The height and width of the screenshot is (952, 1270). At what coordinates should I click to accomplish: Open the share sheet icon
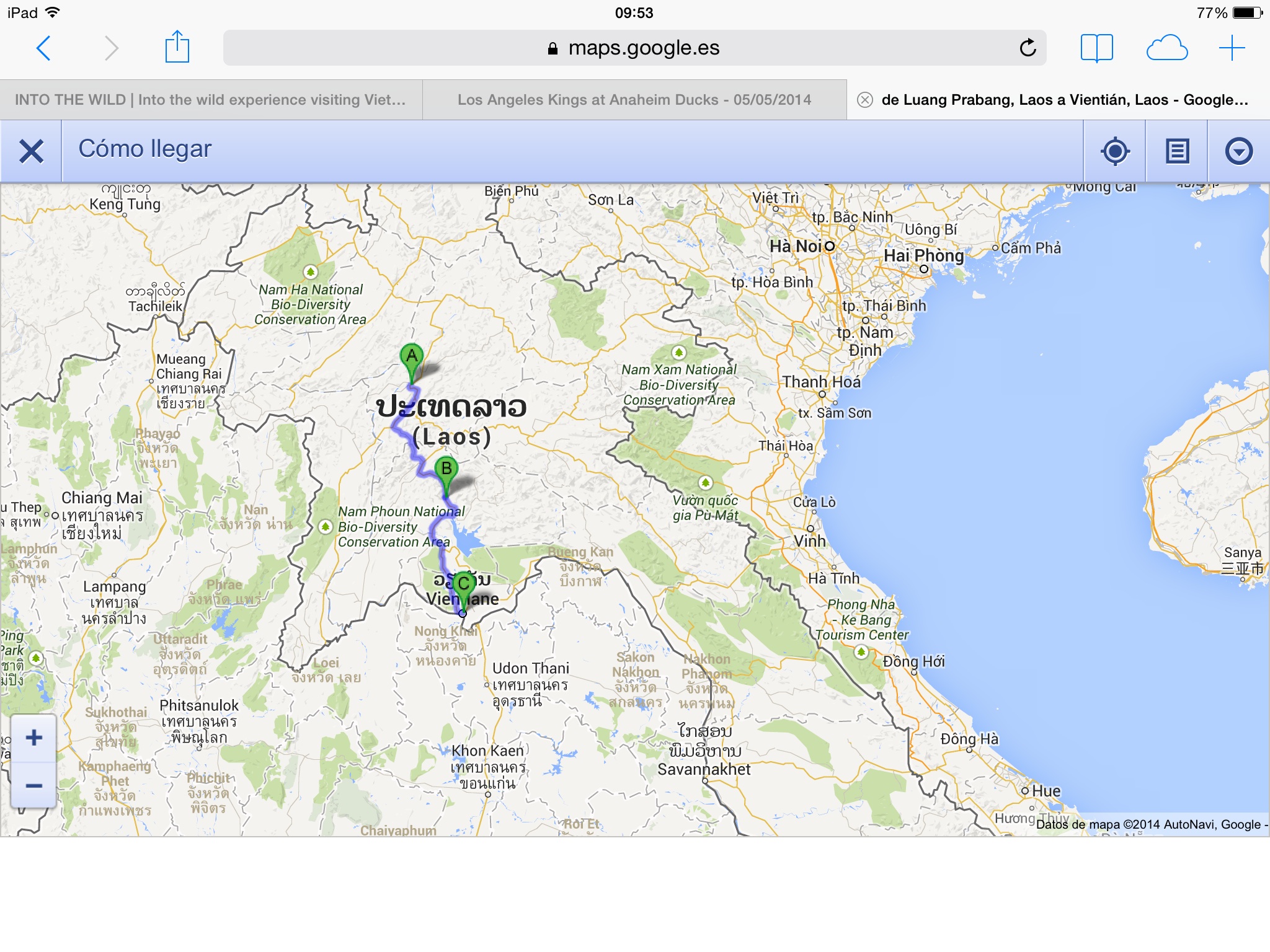(177, 47)
